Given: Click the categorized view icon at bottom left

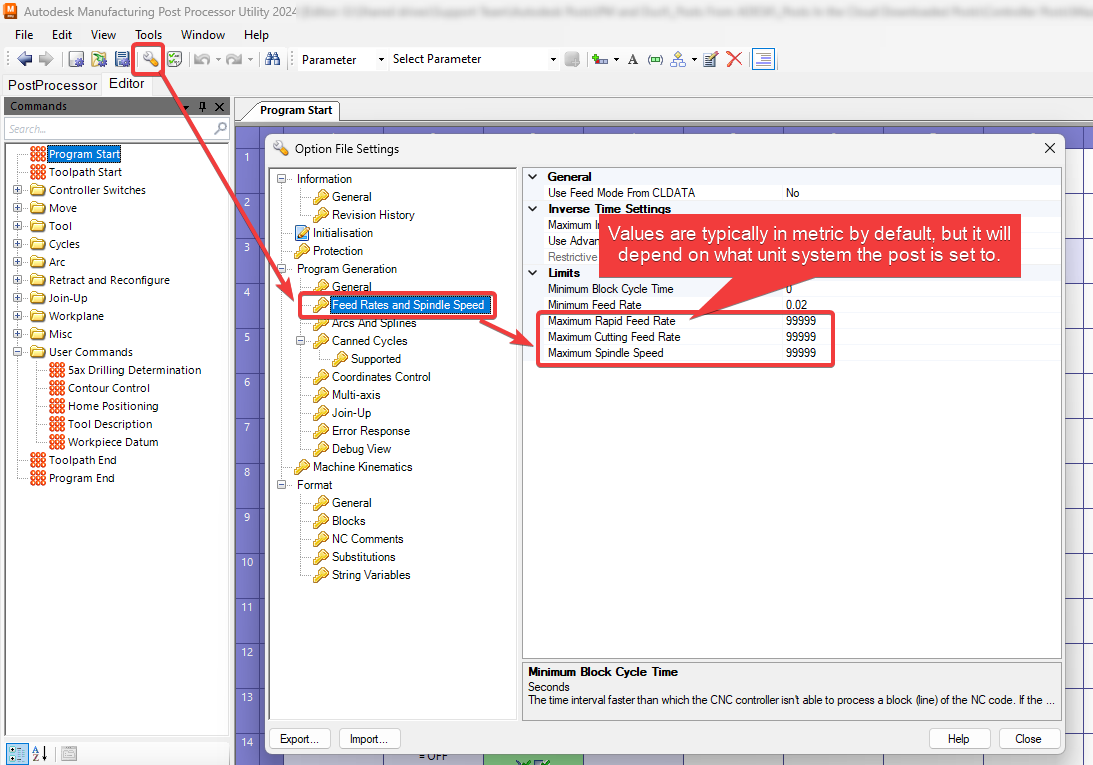Looking at the screenshot, I should pos(15,753).
